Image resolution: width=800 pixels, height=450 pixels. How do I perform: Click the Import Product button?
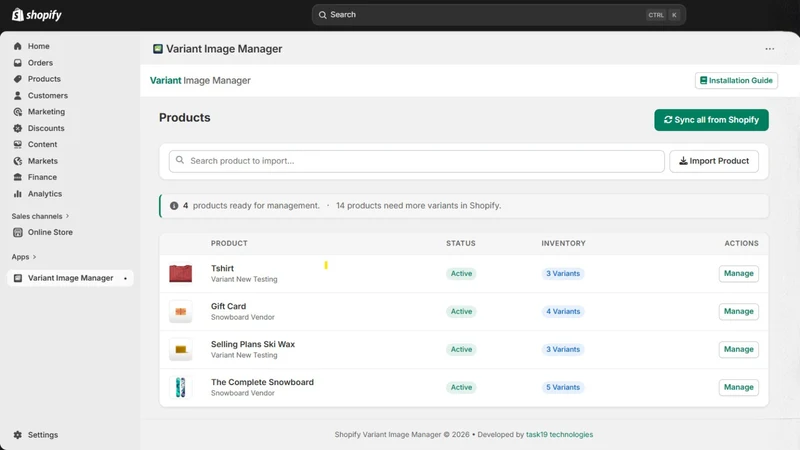pos(714,161)
